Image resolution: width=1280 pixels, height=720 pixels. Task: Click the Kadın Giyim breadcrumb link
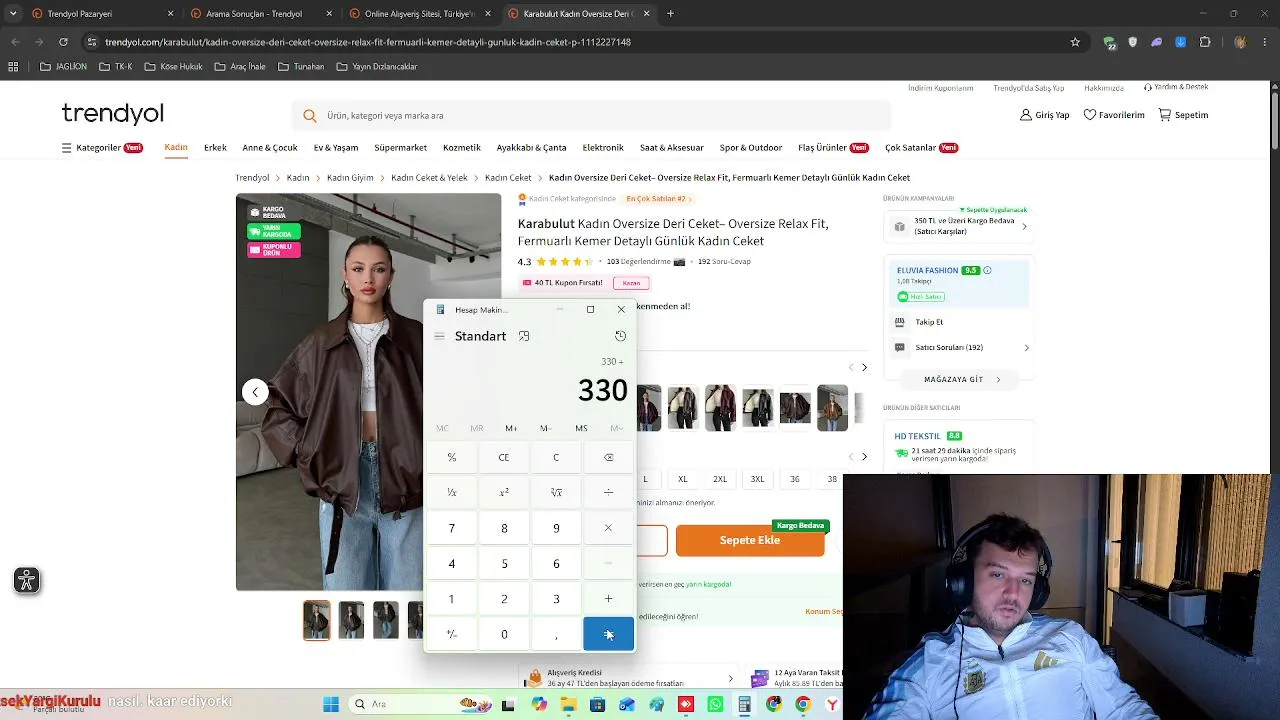point(350,178)
